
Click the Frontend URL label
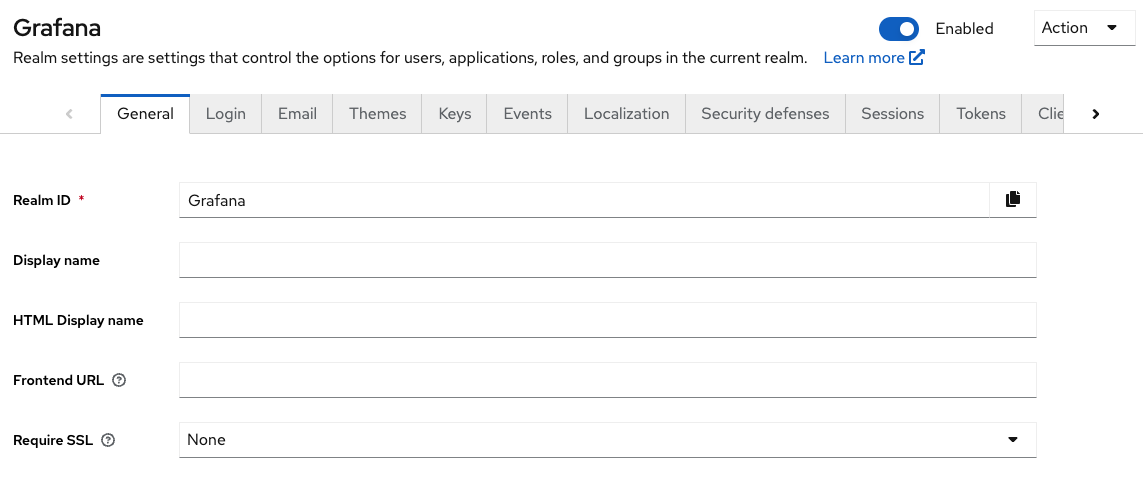pos(58,380)
